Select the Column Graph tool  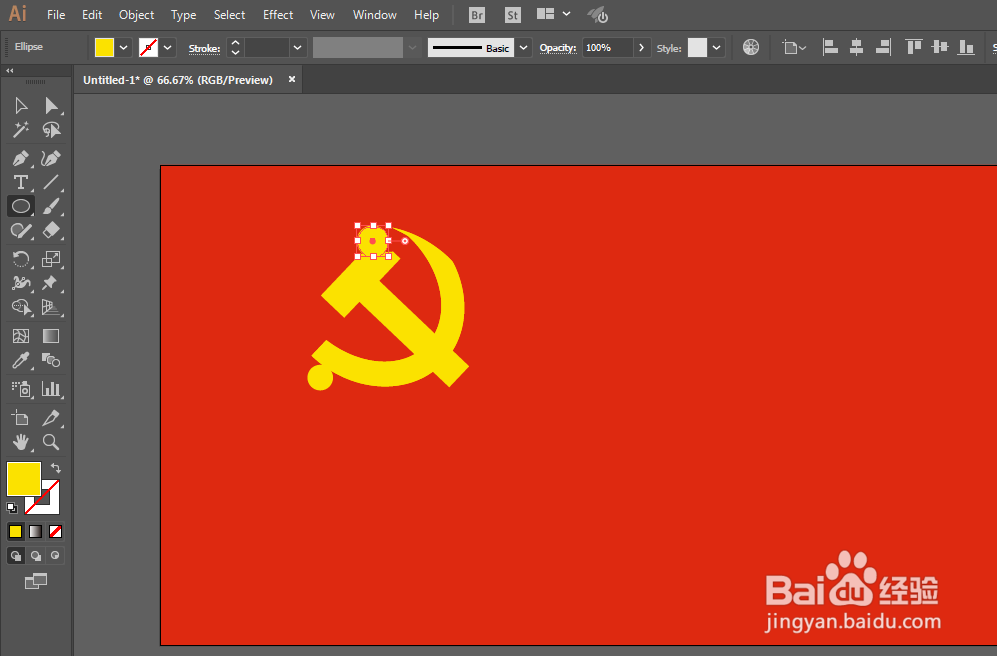(51, 388)
